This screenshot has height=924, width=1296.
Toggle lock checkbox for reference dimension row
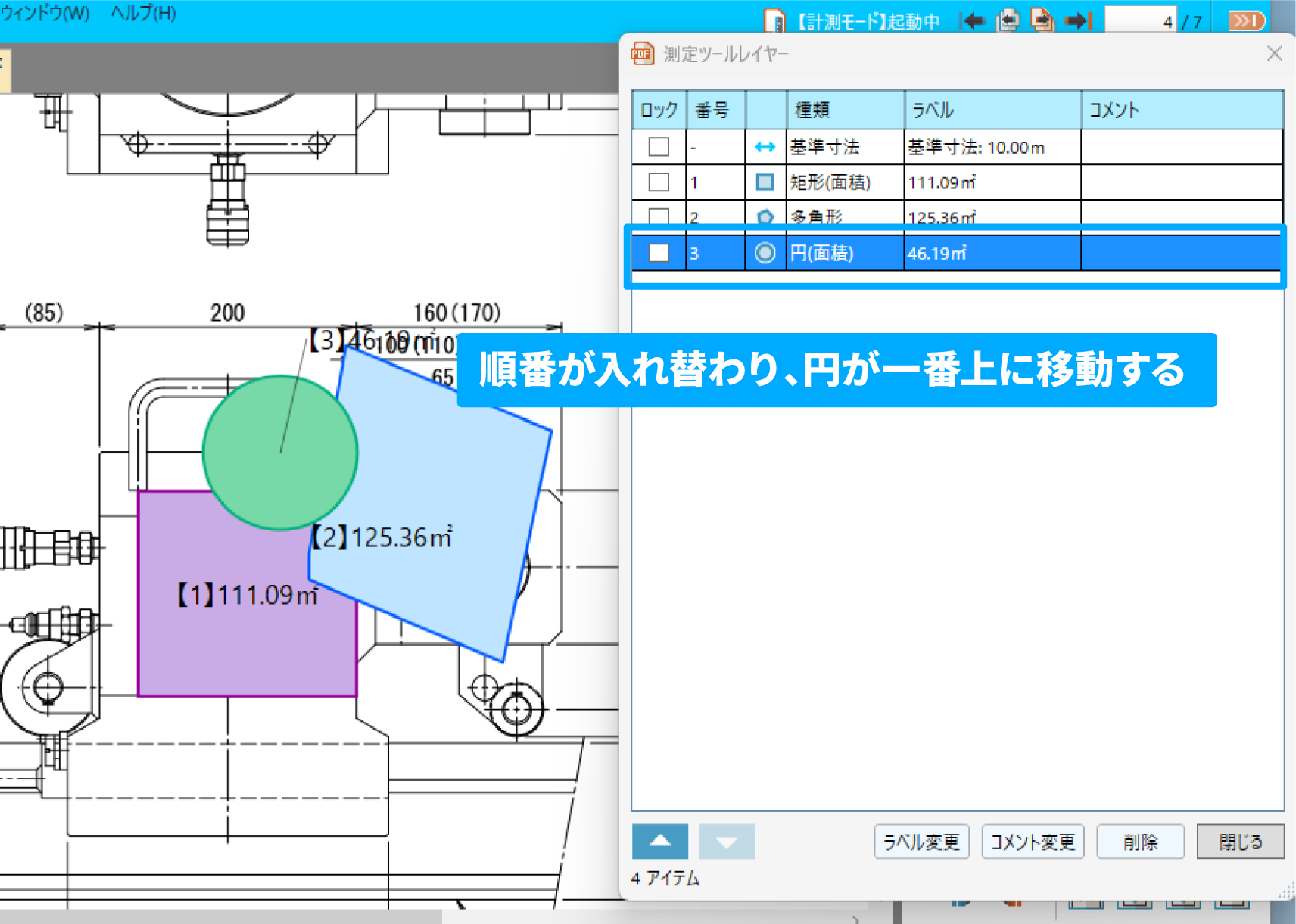[x=659, y=147]
